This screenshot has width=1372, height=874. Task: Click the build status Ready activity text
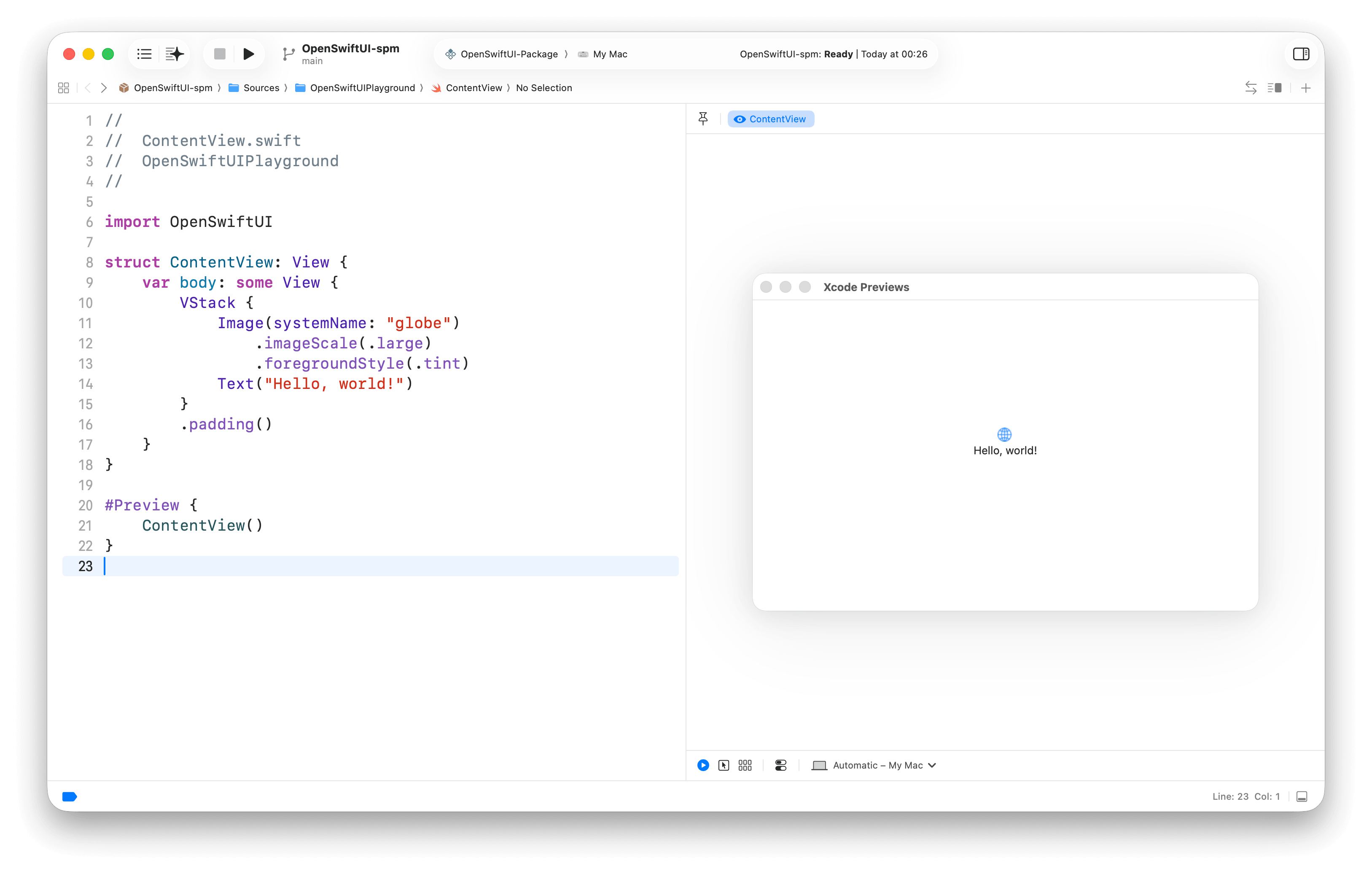click(833, 54)
